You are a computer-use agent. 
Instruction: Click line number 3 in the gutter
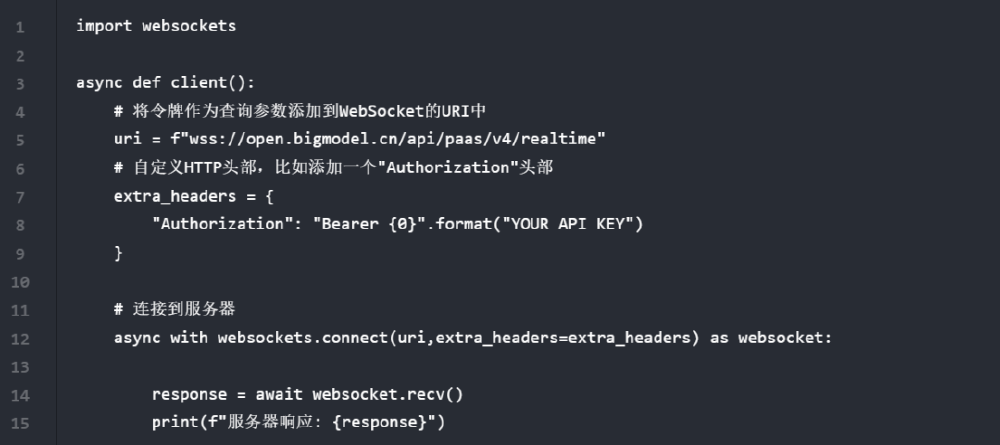coord(19,83)
